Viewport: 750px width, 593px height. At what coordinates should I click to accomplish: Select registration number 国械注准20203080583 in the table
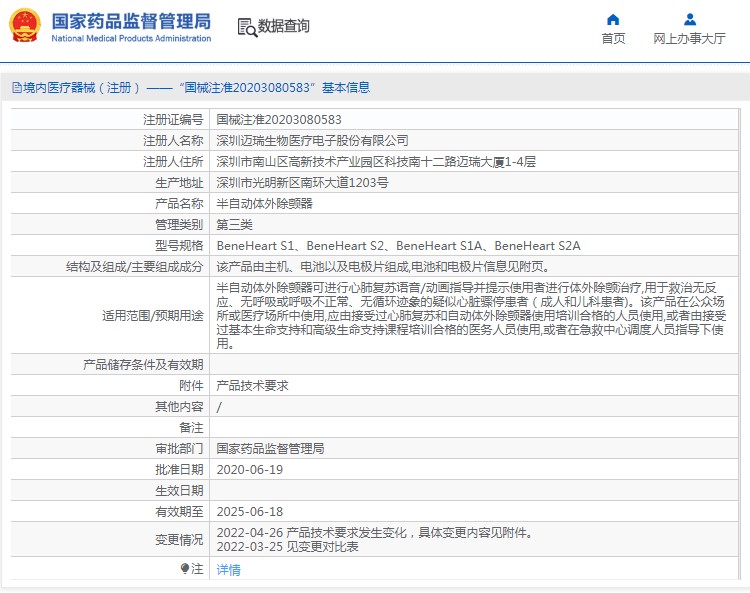click(279, 120)
